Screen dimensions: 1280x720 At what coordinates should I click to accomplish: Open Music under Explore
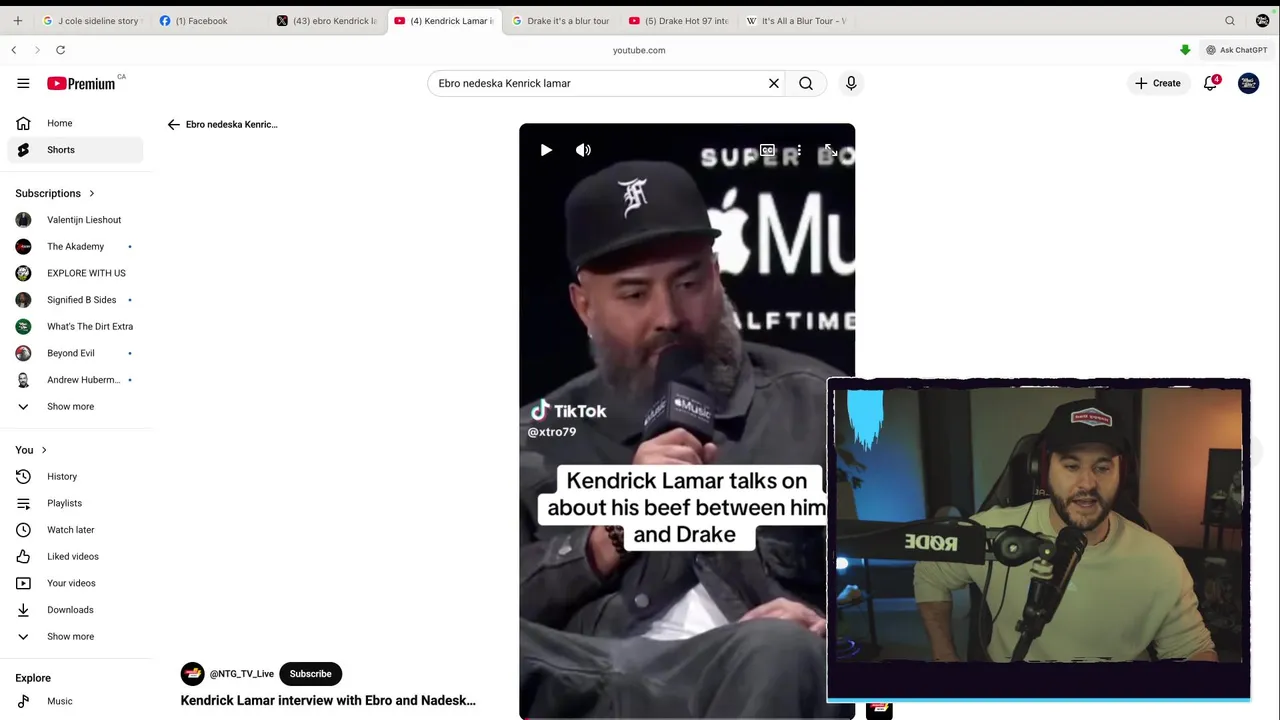[x=76, y=701]
